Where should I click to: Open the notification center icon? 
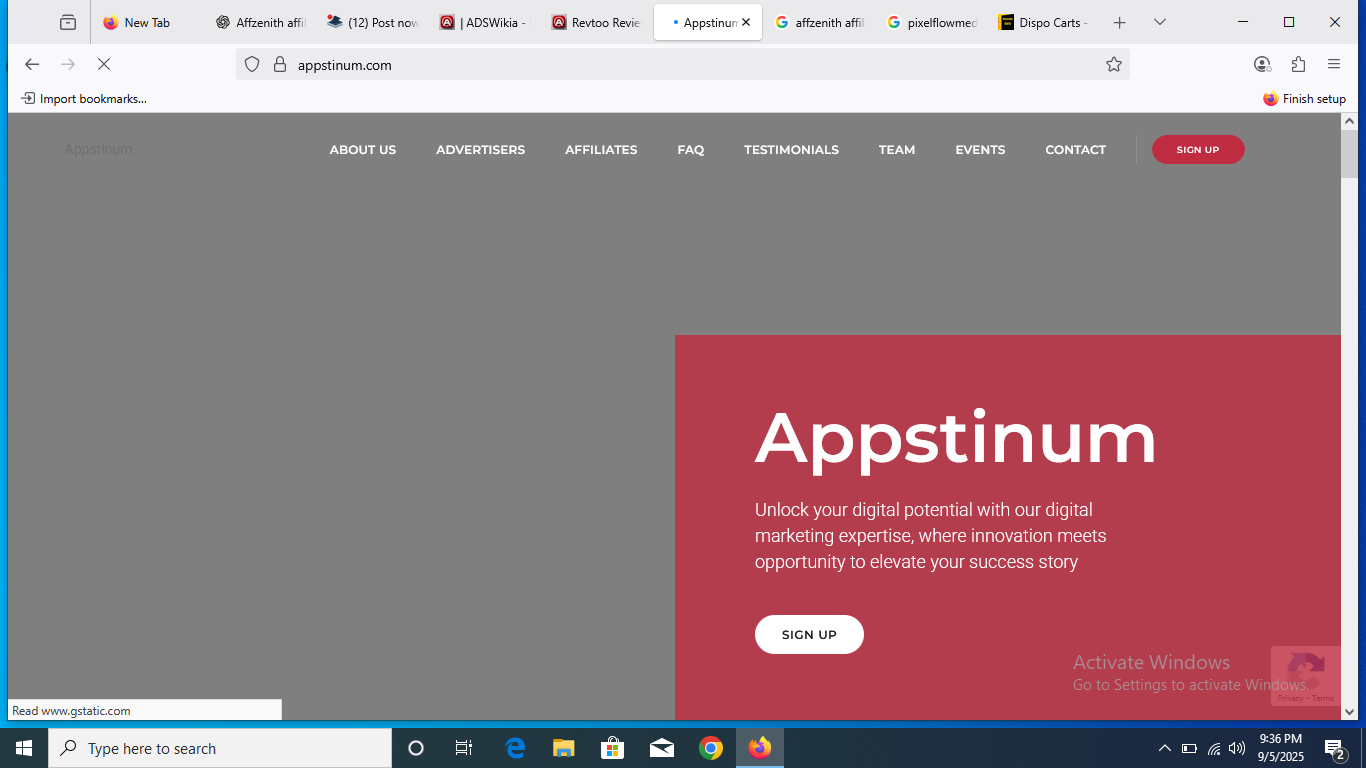point(1334,748)
